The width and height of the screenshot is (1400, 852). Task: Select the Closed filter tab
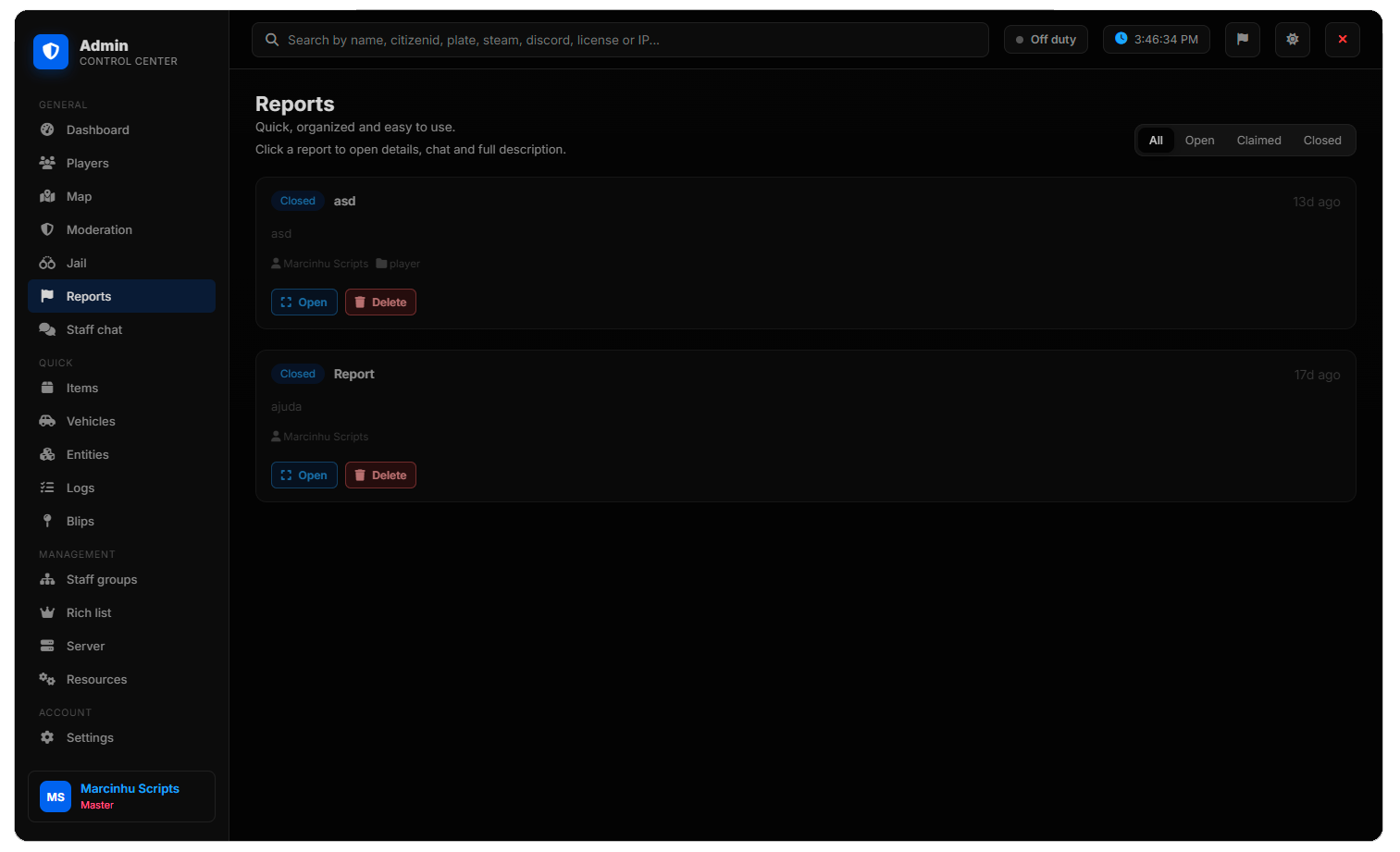coord(1322,141)
